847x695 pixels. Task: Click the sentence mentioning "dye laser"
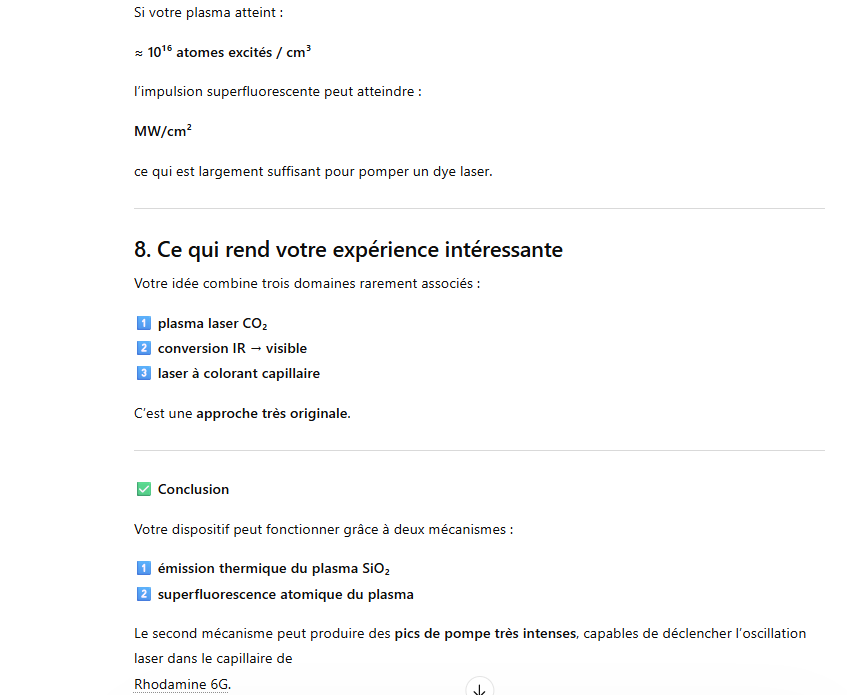(x=313, y=171)
